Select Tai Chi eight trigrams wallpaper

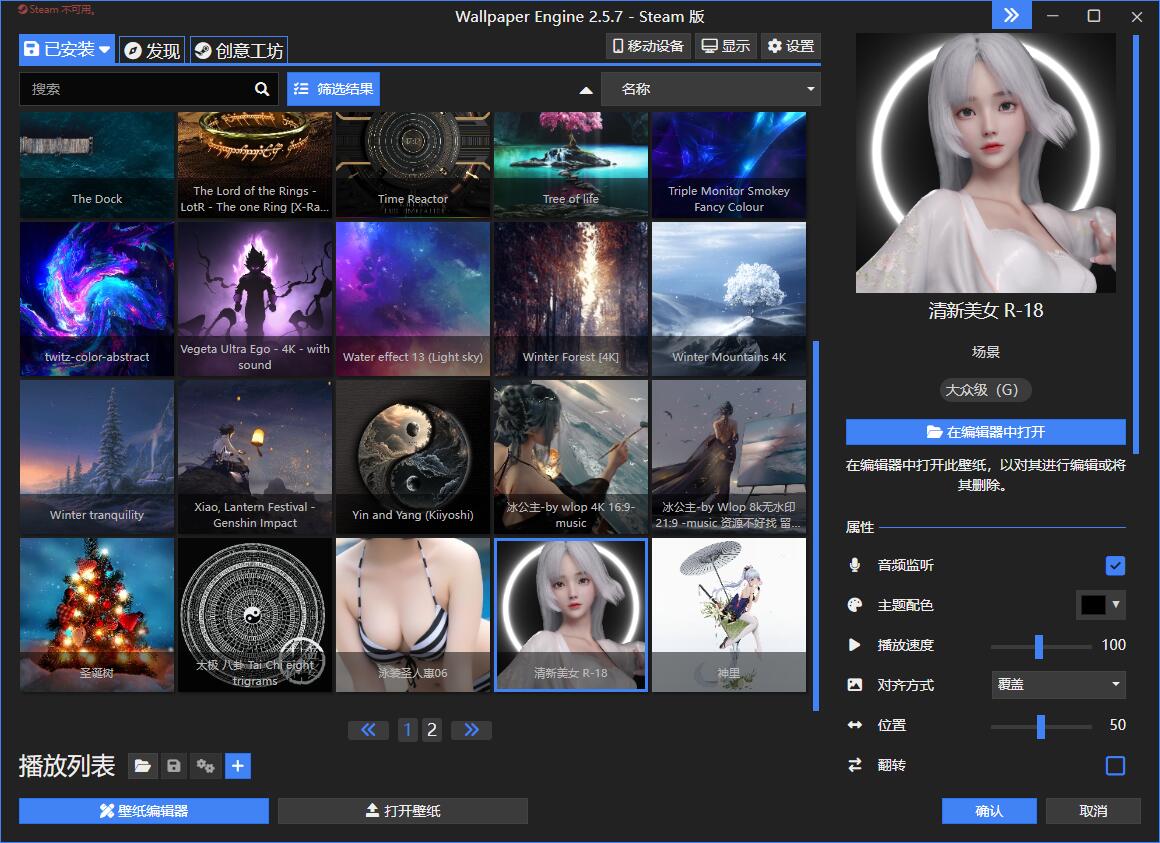(x=255, y=615)
